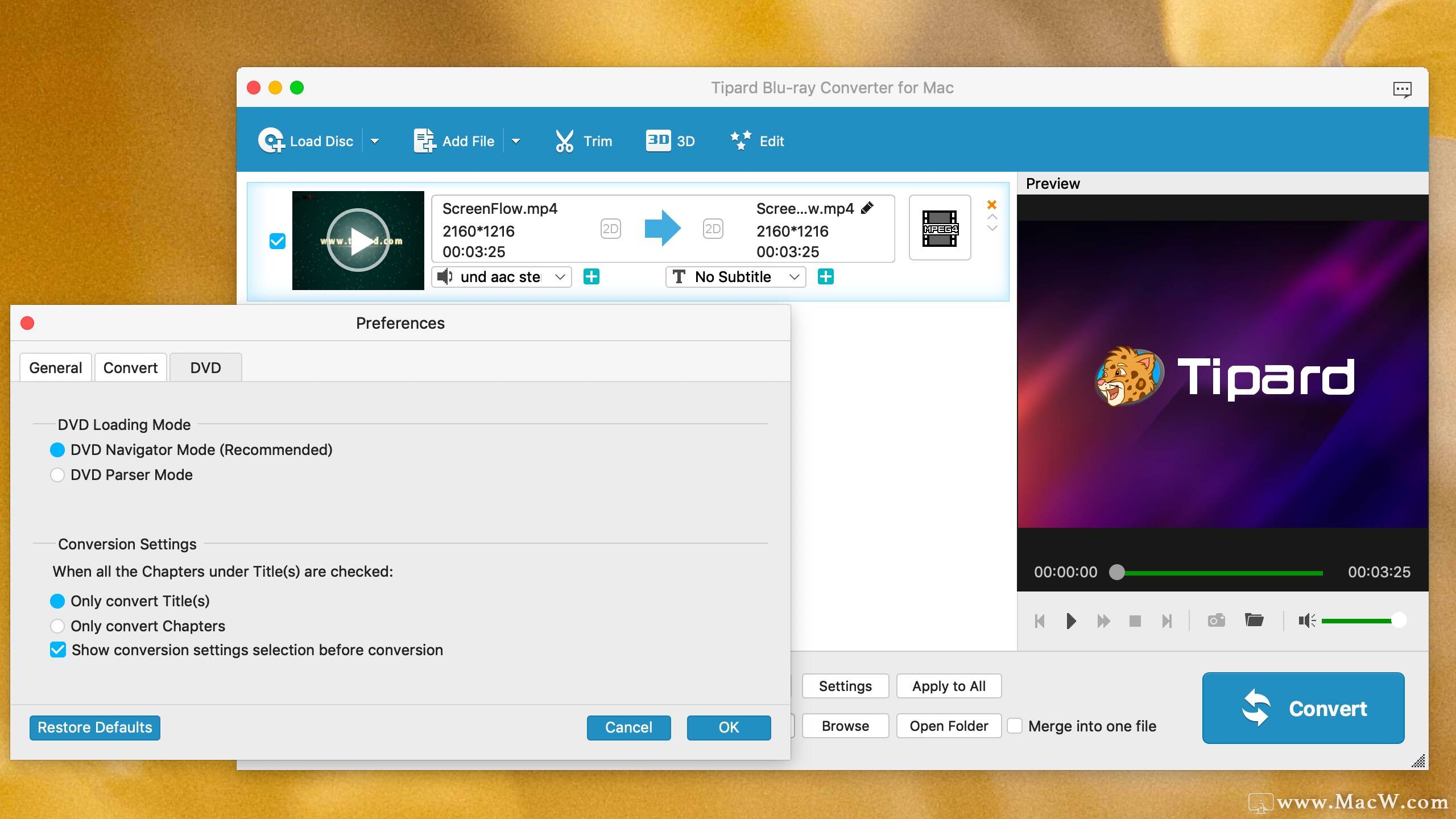The height and width of the screenshot is (819, 1456).
Task: Click the source 2D mode icon
Action: coord(610,229)
